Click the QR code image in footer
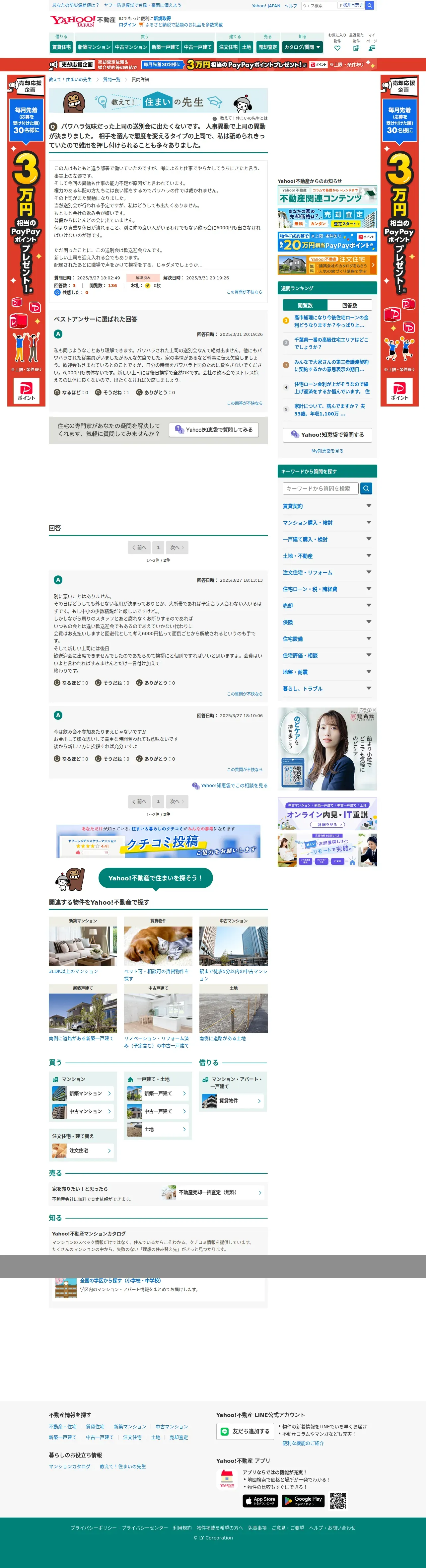 point(338,1501)
